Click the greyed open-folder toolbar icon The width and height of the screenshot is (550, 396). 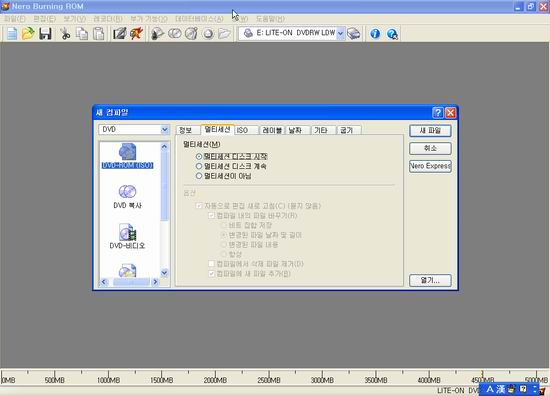point(224,34)
